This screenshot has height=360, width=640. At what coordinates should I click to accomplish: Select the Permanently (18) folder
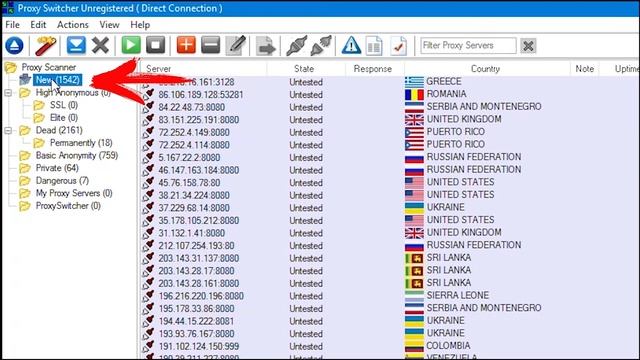[x=81, y=143]
